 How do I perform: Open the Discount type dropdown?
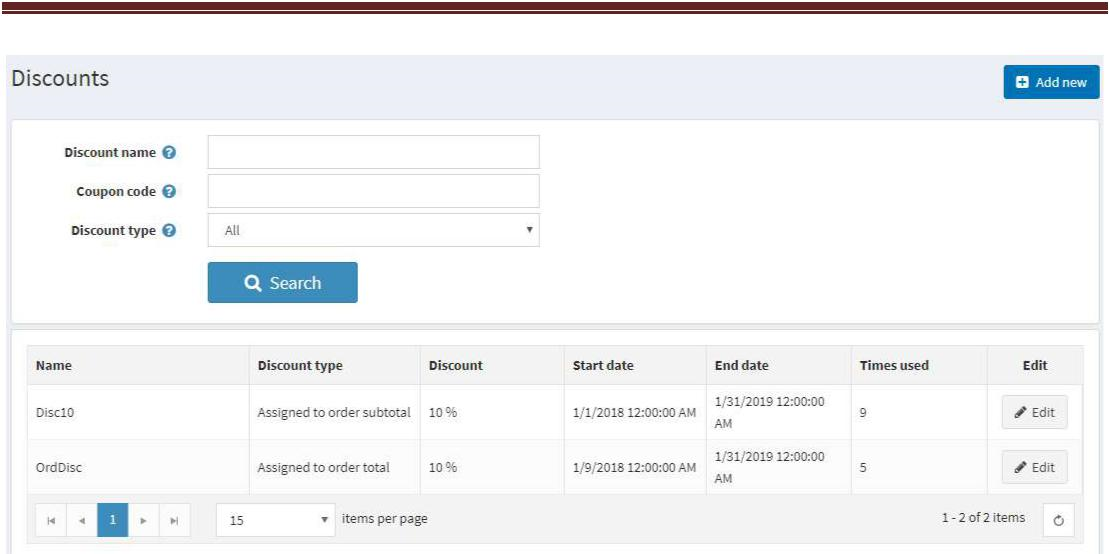373,230
